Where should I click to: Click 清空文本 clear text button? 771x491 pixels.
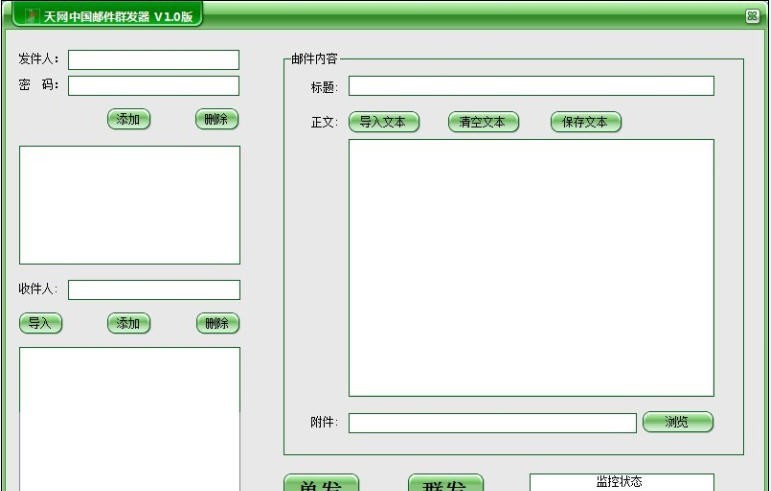click(483, 122)
